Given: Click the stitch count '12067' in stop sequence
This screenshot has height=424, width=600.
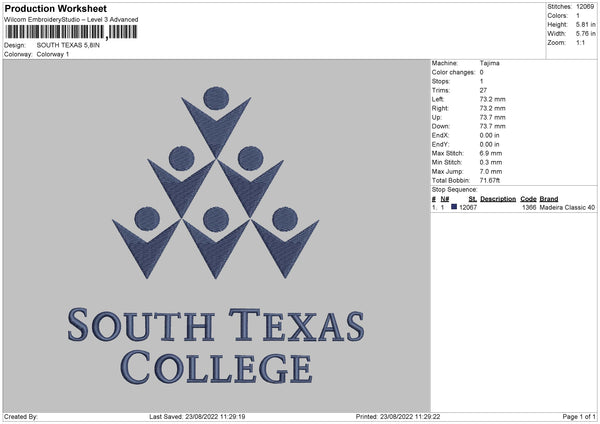Looking at the screenshot, I should point(468,207).
